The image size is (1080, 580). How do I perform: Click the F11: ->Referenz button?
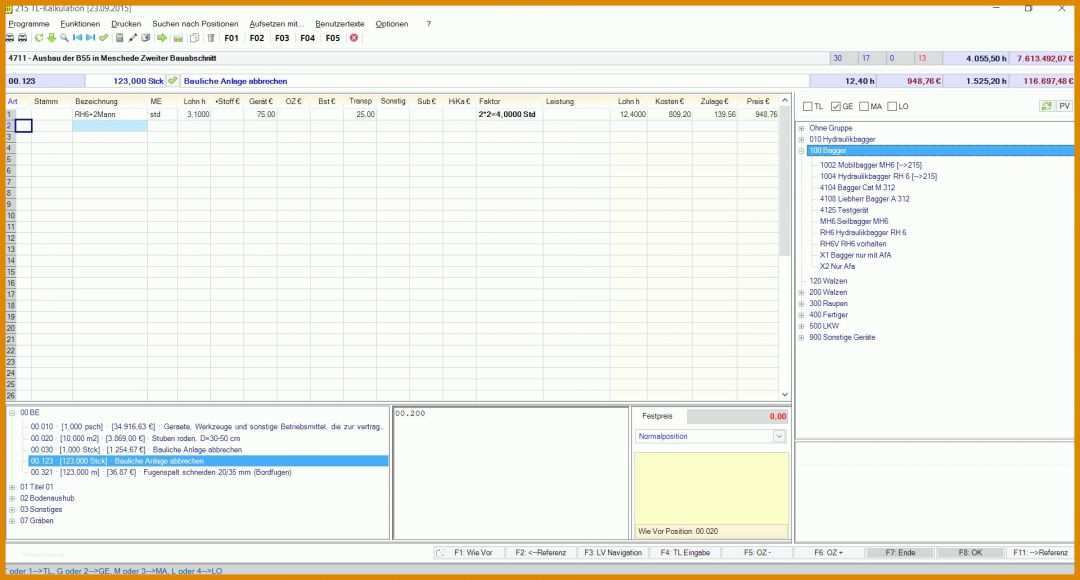(x=1040, y=552)
